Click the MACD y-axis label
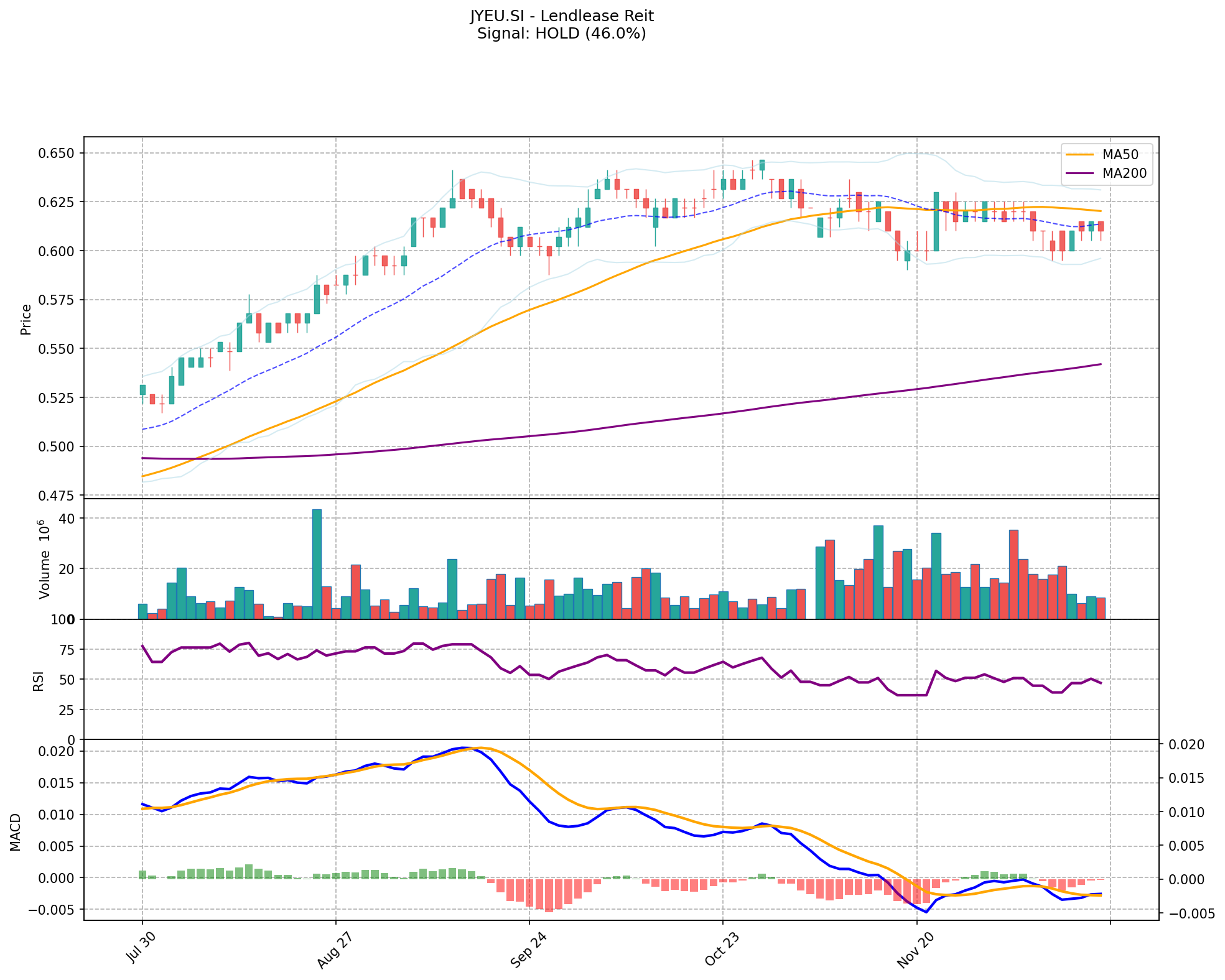This screenshot has height=980, width=1225. coord(16,832)
